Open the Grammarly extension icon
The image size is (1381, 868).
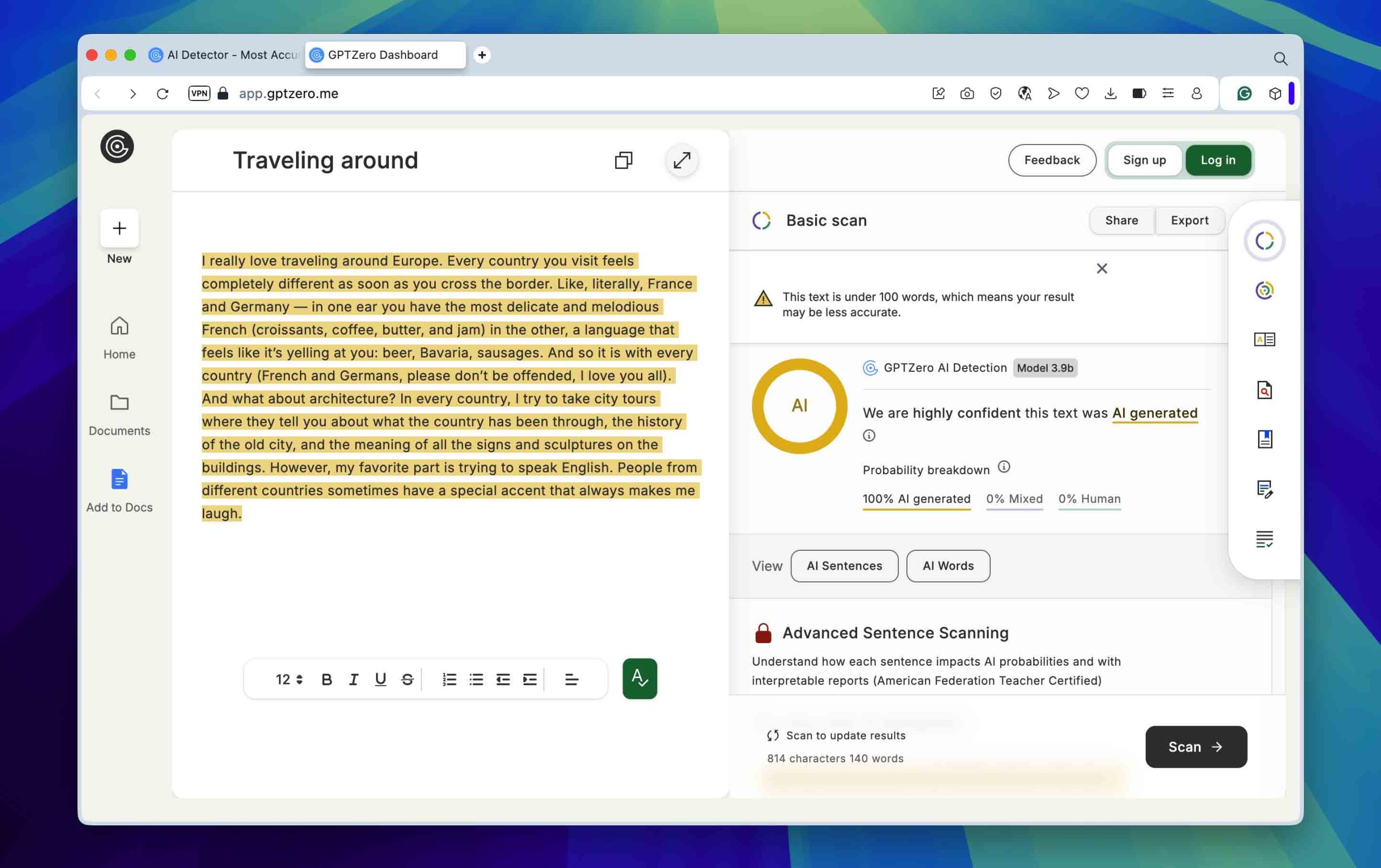pos(1243,93)
